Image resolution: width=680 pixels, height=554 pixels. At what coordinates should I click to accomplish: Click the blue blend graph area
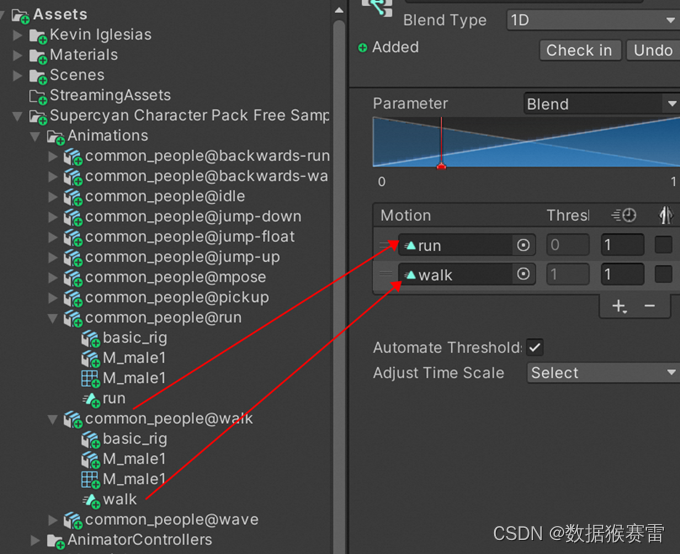click(x=526, y=142)
